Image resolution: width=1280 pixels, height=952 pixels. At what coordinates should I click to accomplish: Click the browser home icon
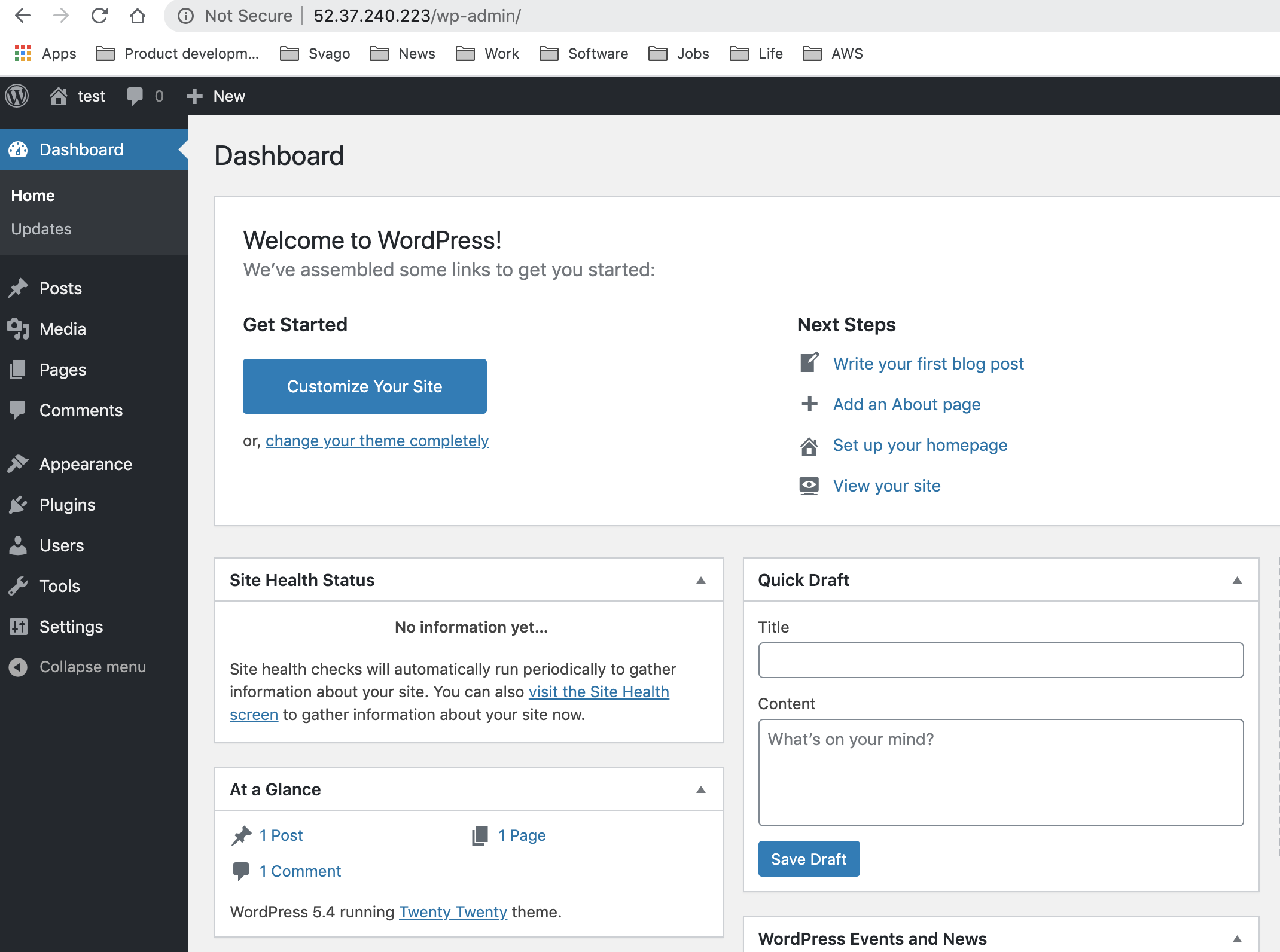coord(138,16)
